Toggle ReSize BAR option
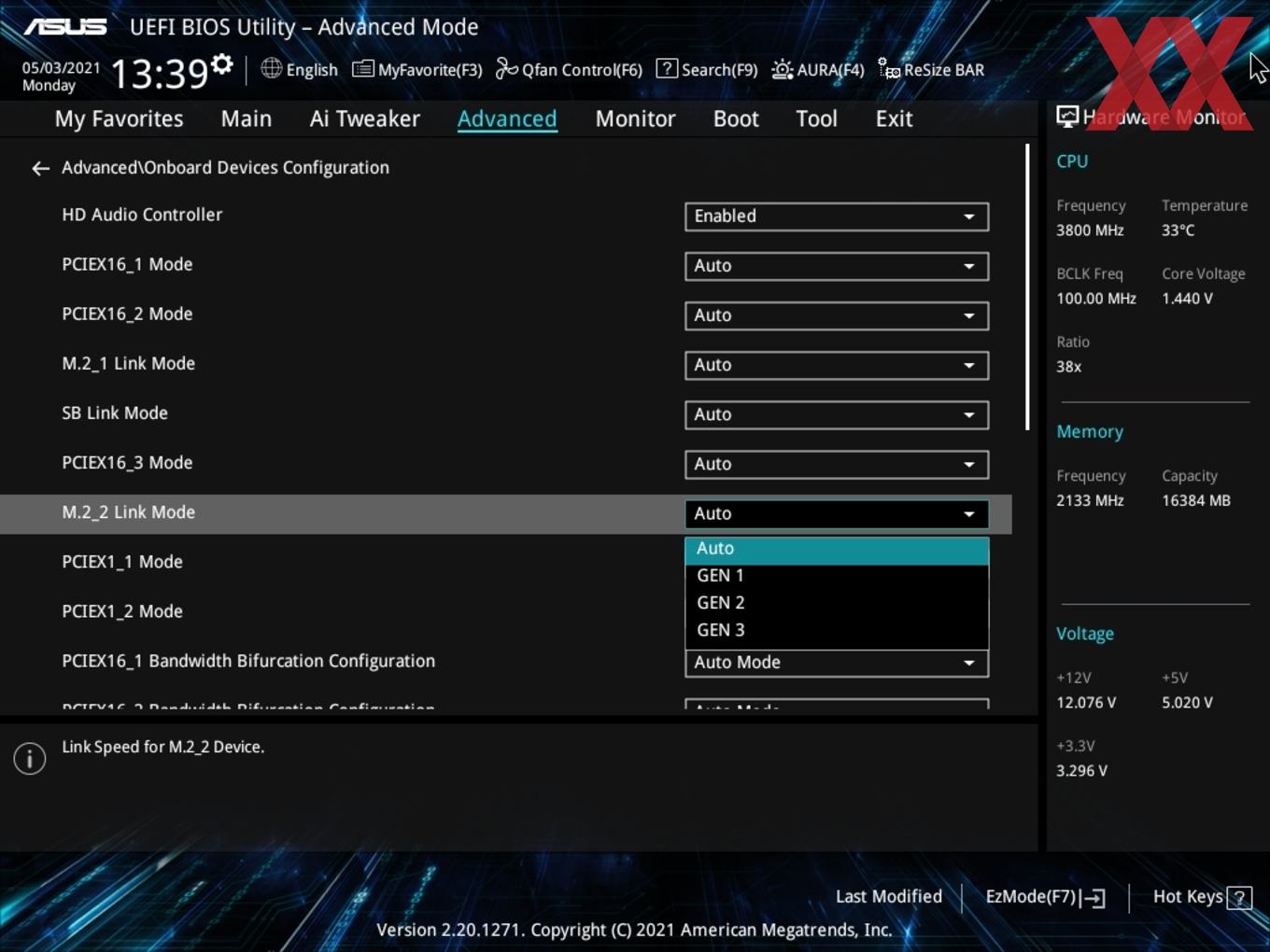 click(x=931, y=69)
